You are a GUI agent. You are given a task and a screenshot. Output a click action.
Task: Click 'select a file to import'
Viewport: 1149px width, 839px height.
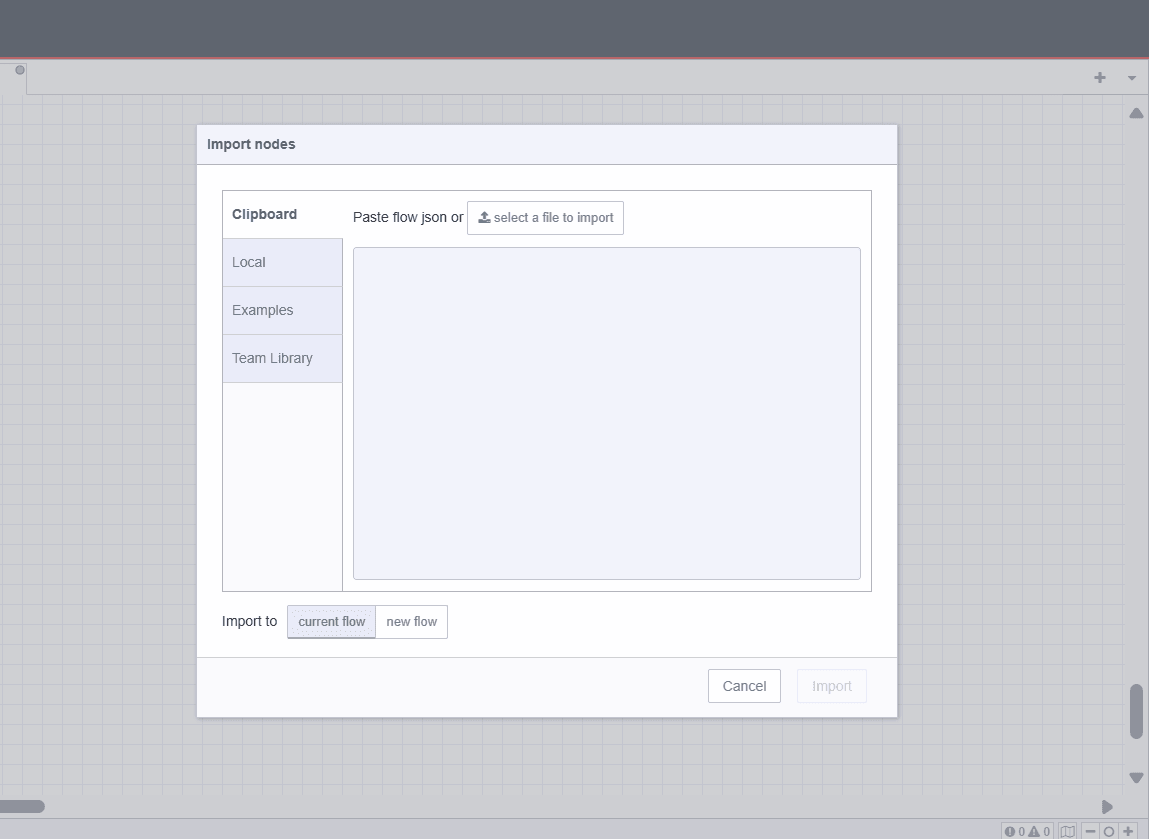pos(545,217)
